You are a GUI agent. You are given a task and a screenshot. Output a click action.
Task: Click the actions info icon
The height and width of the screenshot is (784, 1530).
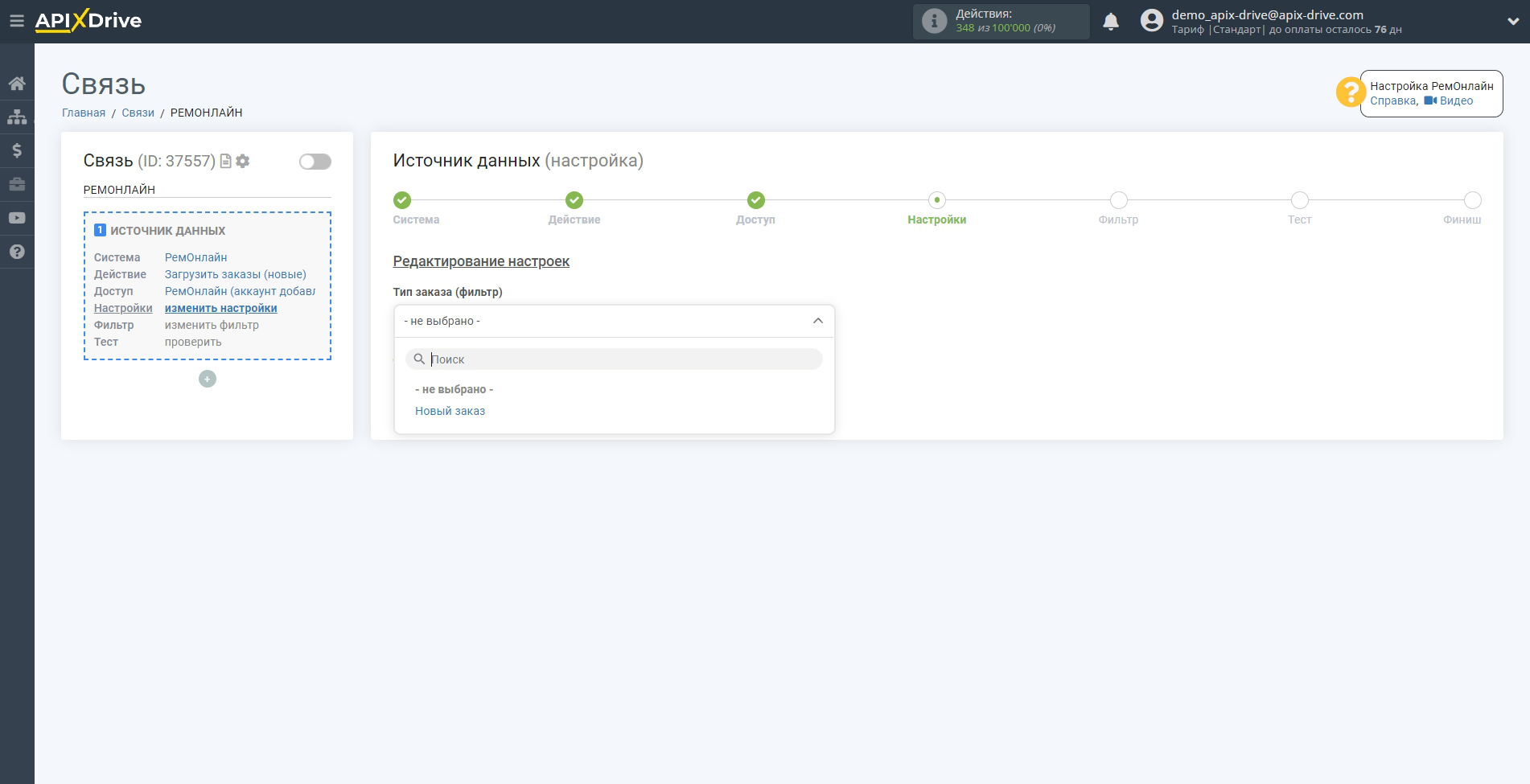[x=934, y=21]
